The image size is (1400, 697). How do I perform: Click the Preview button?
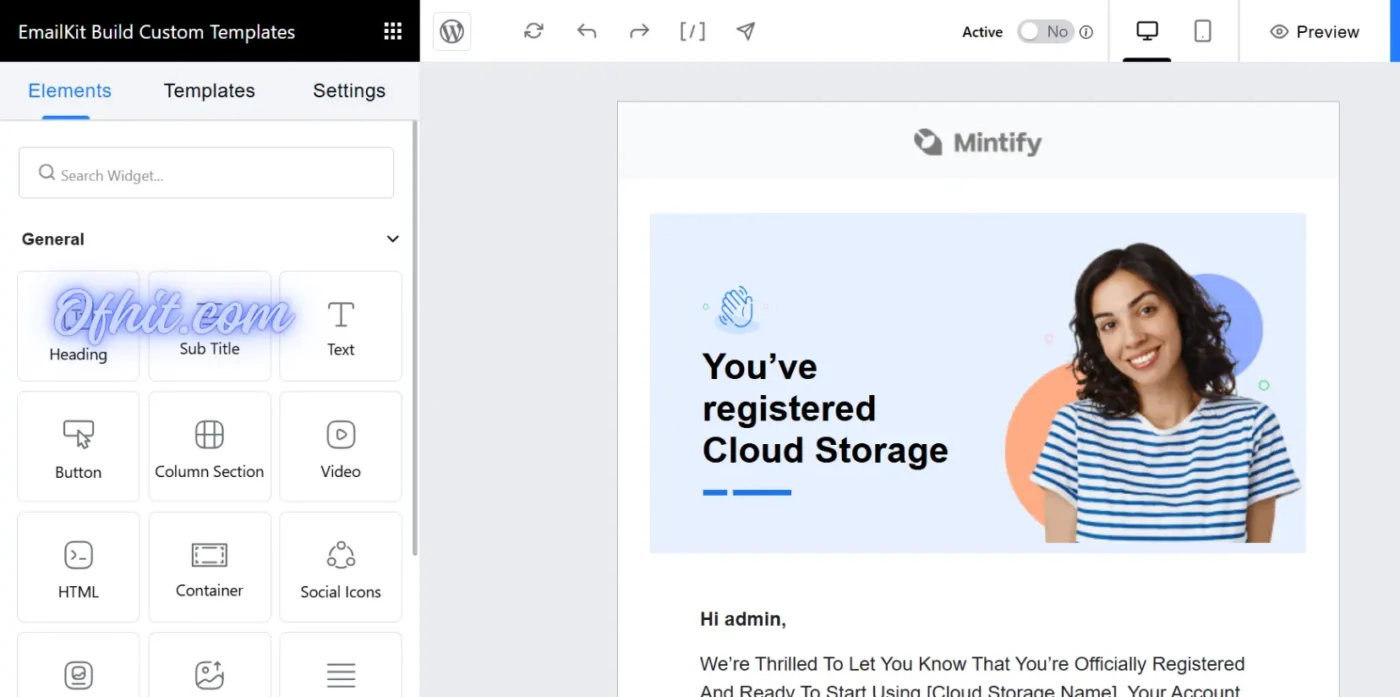[x=1314, y=31]
